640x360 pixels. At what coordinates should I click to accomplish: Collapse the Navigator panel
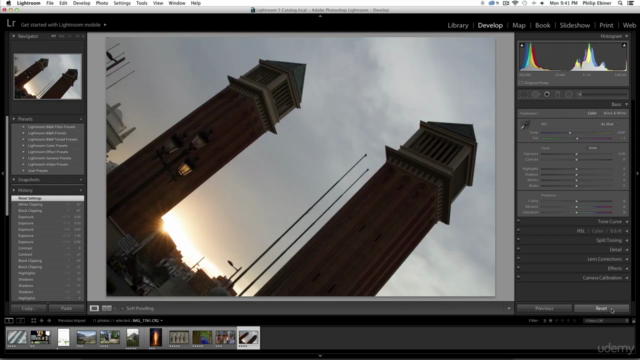coord(13,36)
